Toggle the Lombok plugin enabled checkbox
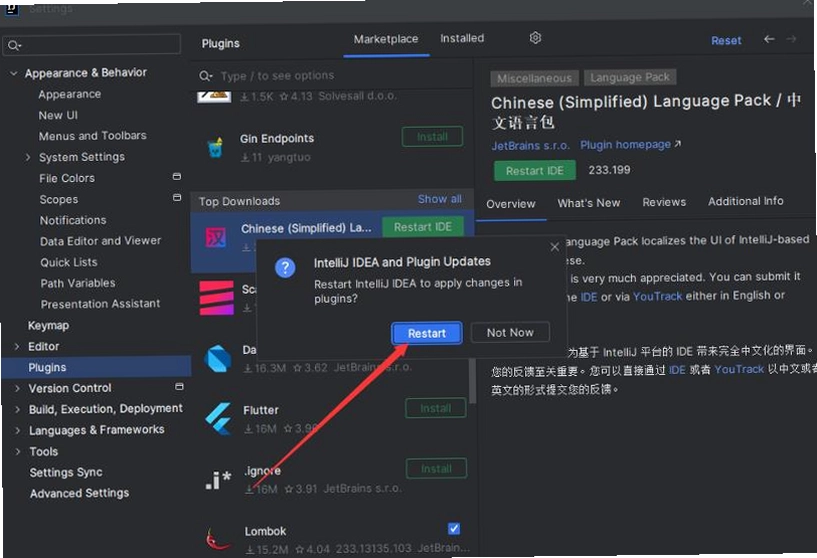Image resolution: width=817 pixels, height=558 pixels. tap(454, 529)
